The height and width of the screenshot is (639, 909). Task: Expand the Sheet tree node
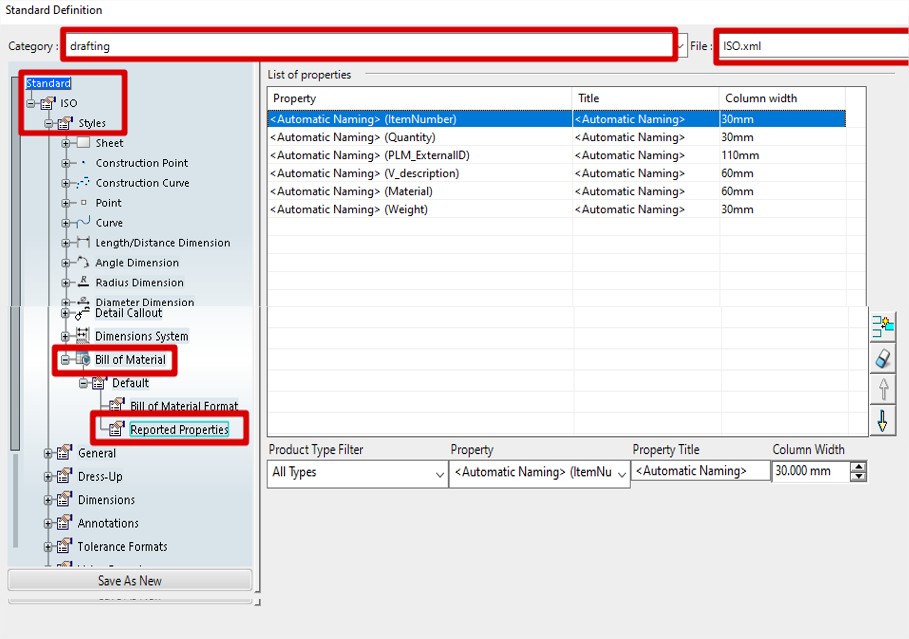66,143
